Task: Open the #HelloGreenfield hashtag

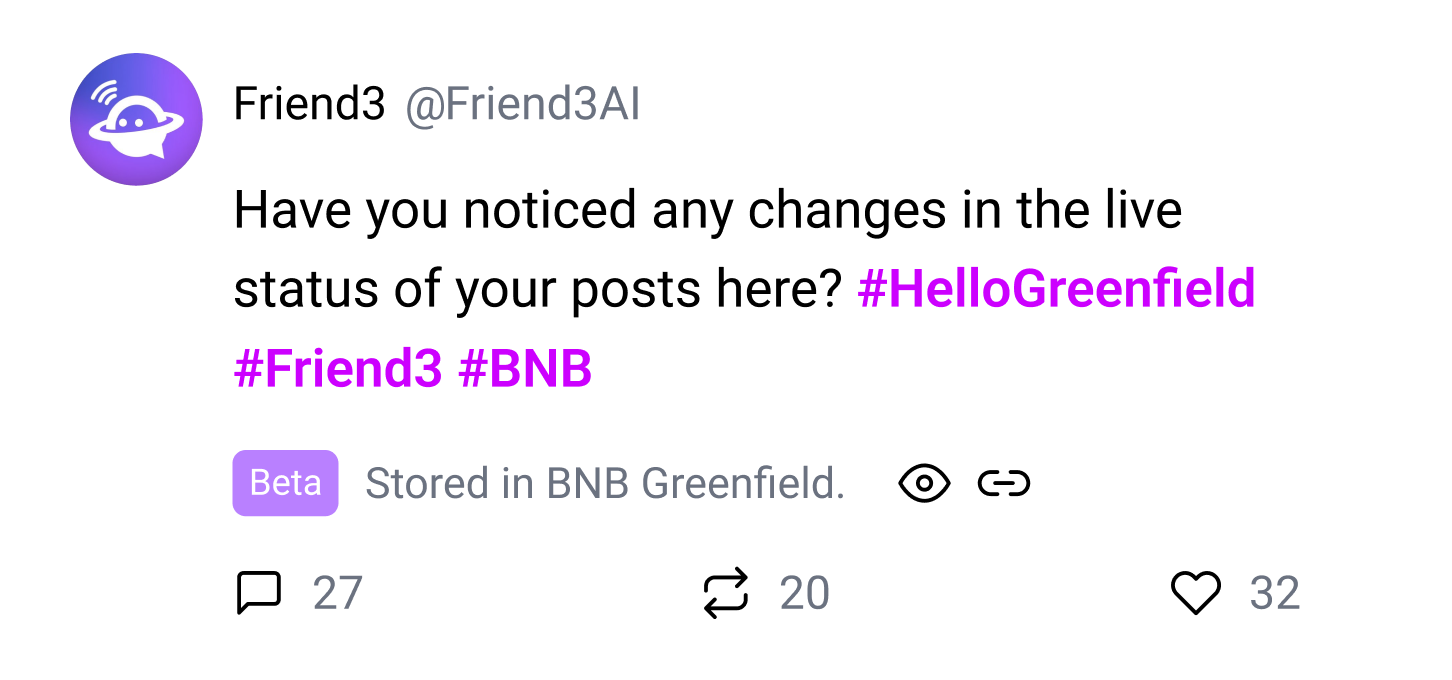Action: tap(1056, 290)
